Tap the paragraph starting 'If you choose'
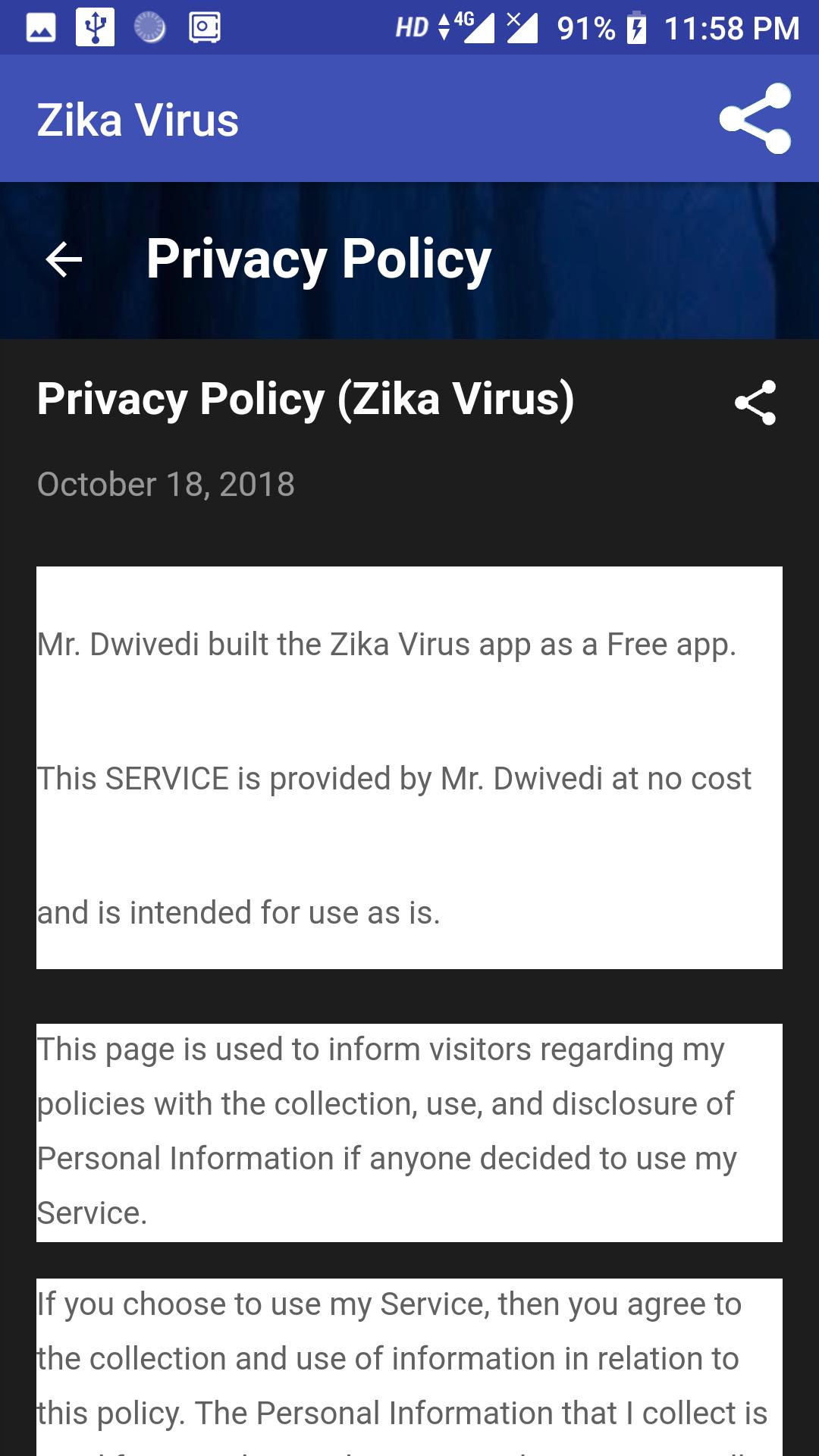Image resolution: width=819 pixels, height=1456 pixels. (x=409, y=1367)
